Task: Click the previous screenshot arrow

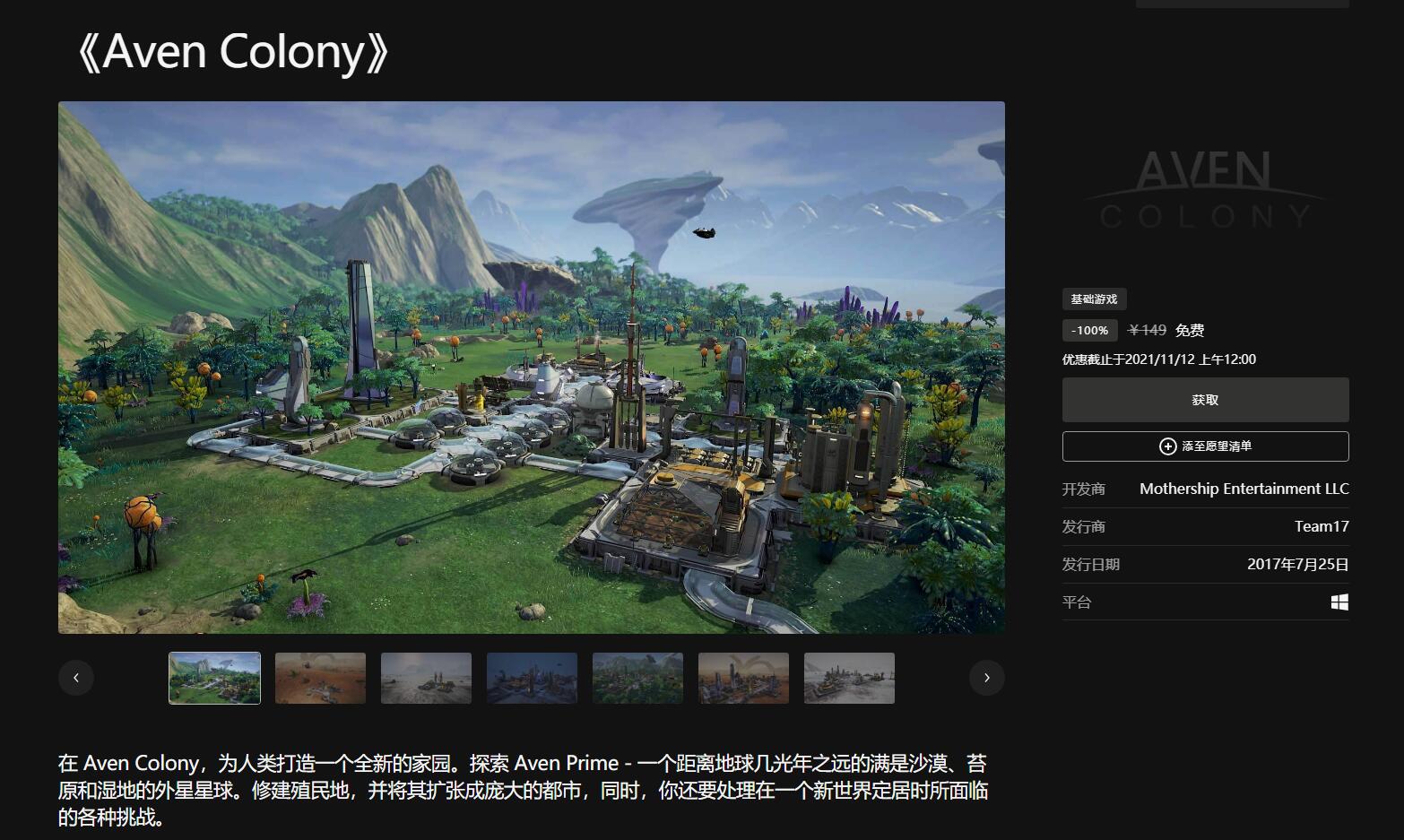Action: 76,678
